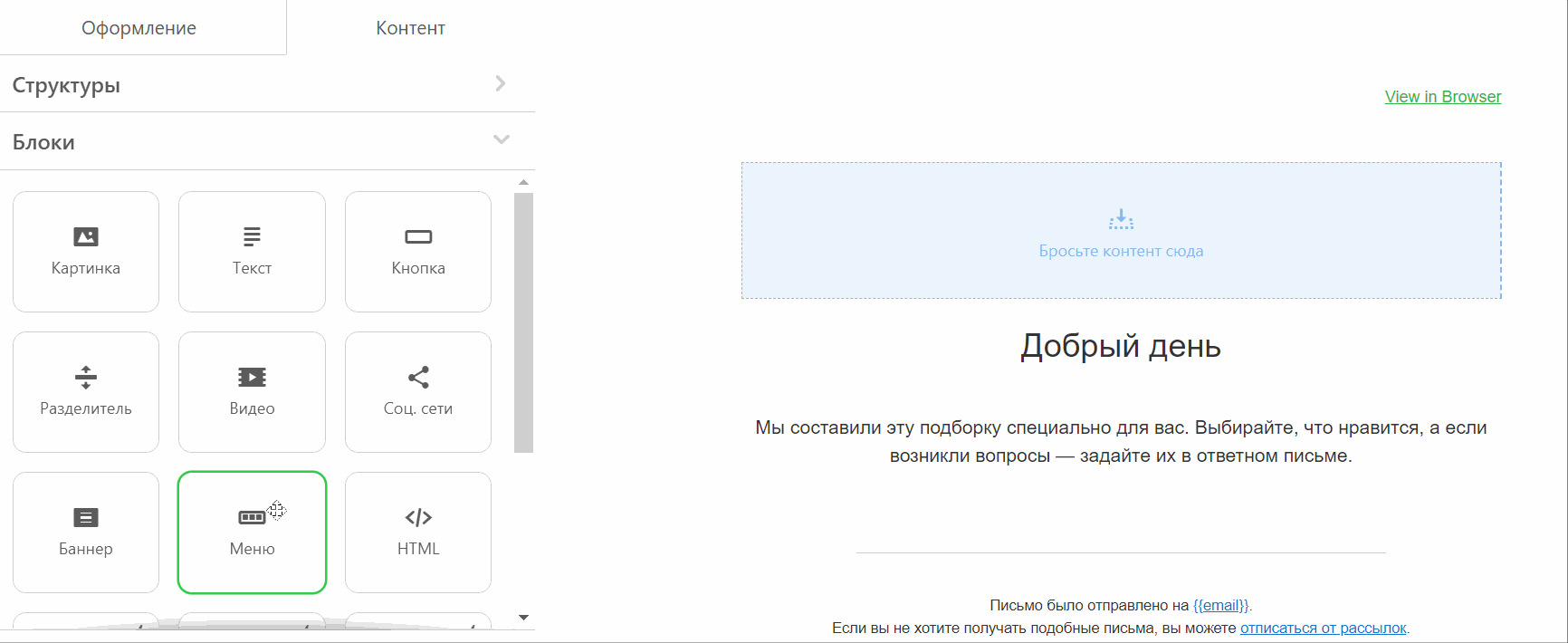This screenshot has width=1568, height=643.
Task: Select the Картинка image block
Action: tap(86, 252)
